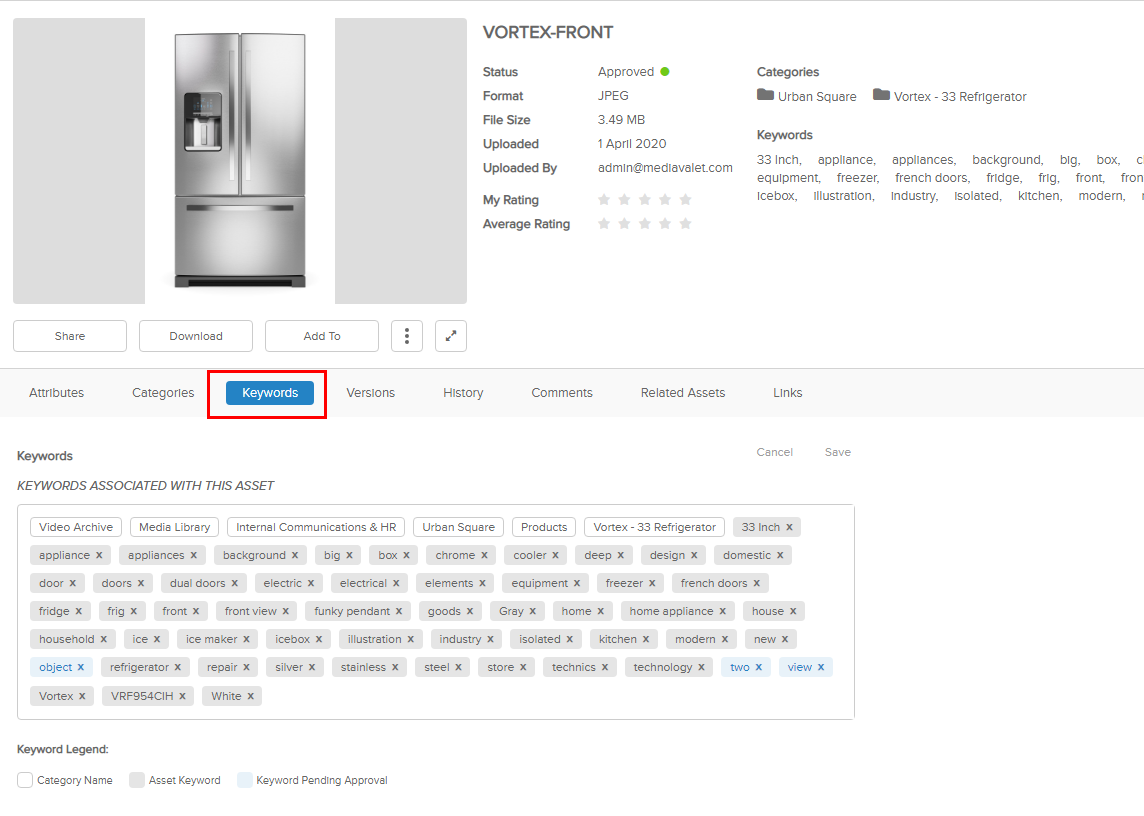This screenshot has width=1144, height=816.
Task: Click the Asset Keyword legend swatch
Action: pyautogui.click(x=136, y=780)
